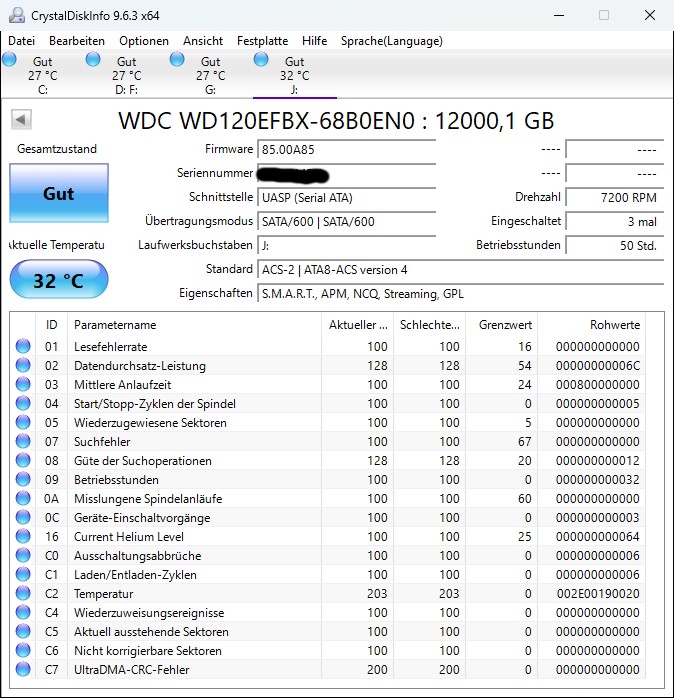Click the Schnittstelle field UASP (Serial ATA)
The height and width of the screenshot is (698, 674).
tap(346, 198)
